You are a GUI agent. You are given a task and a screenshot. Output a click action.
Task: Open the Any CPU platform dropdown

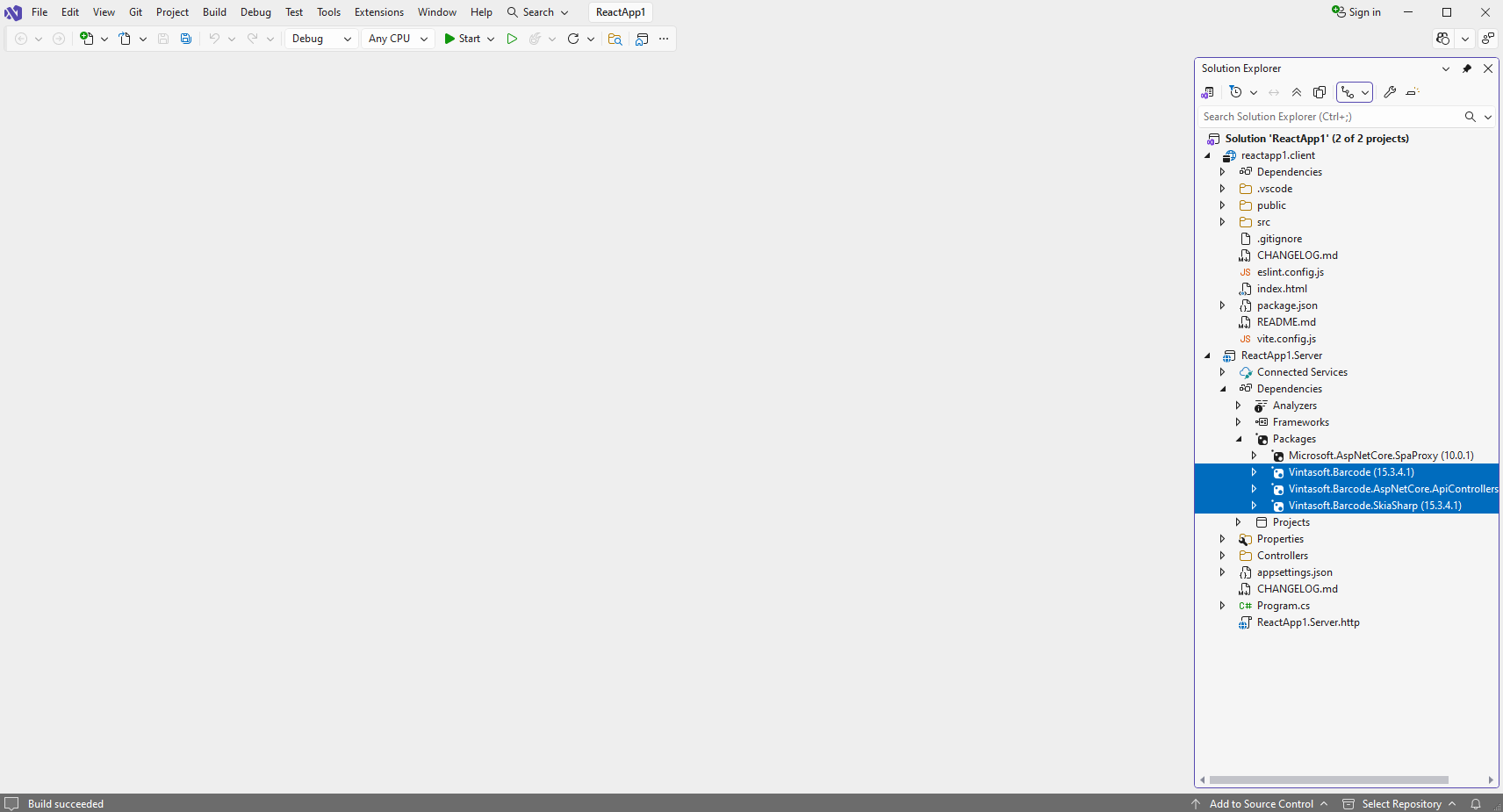click(x=398, y=39)
